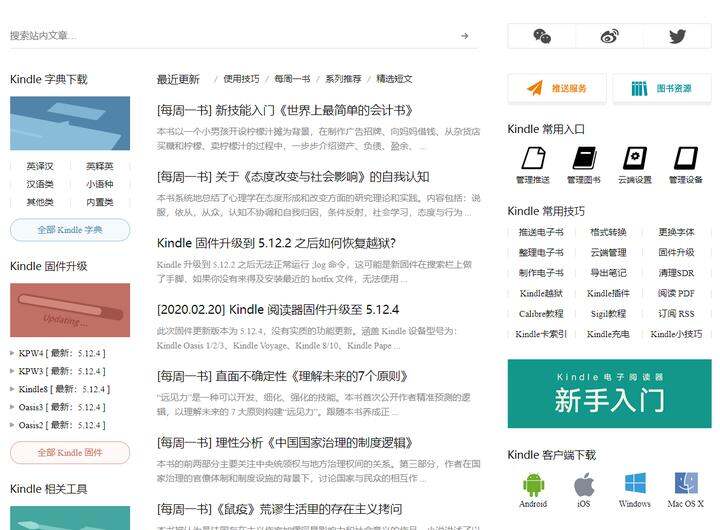The image size is (720, 530).
Task: Open the Sigil教程 tip link
Action: (x=608, y=314)
